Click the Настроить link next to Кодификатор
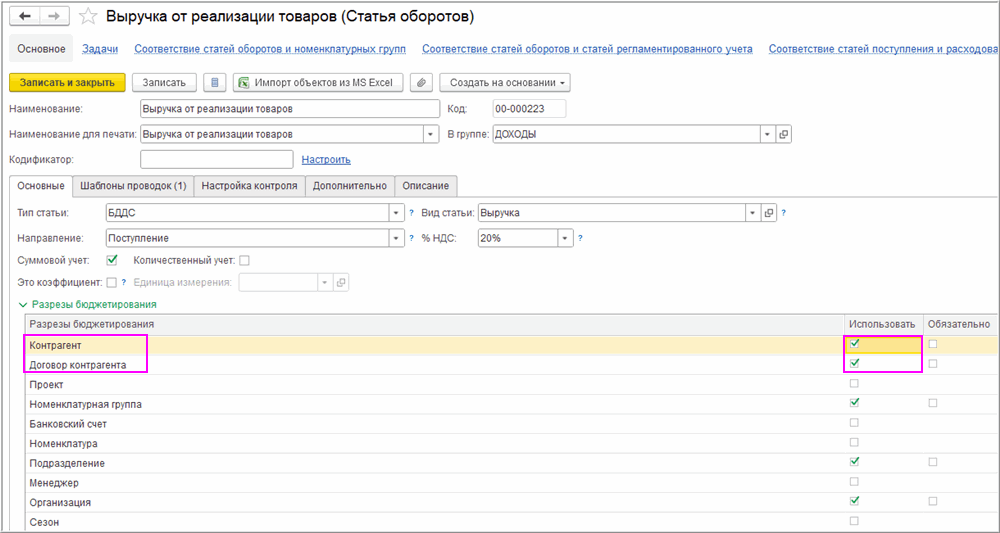1000x533 pixels. coord(326,159)
